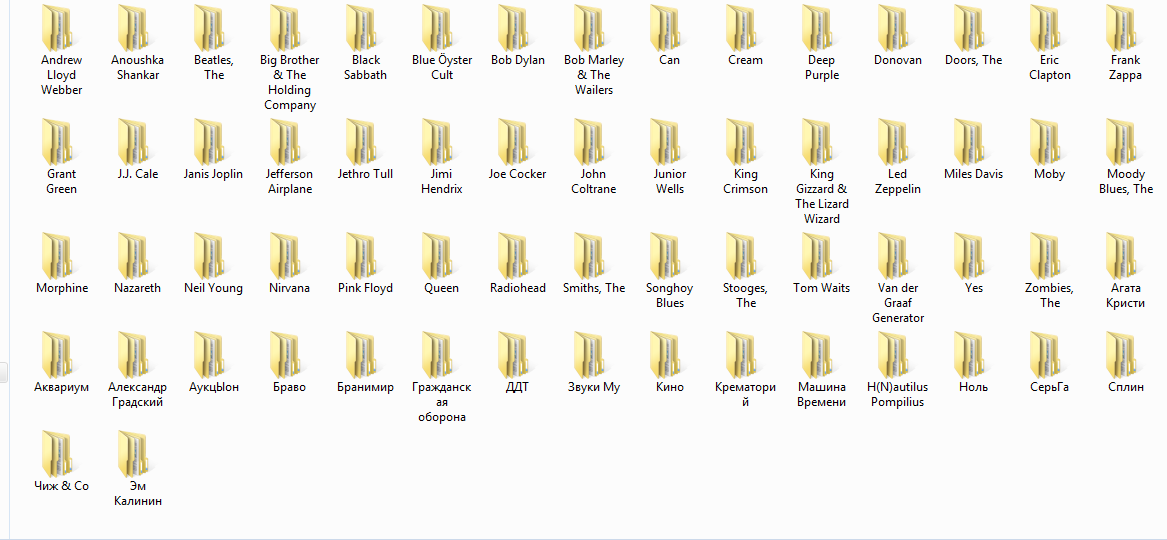This screenshot has height=540, width=1167.
Task: Select the Donovan folder icon
Action: [893, 28]
